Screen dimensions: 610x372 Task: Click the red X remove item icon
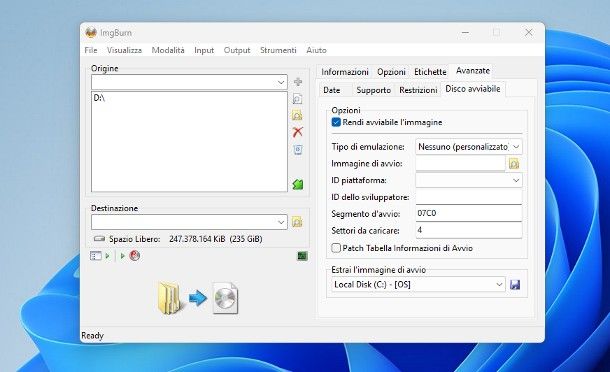pyautogui.click(x=298, y=132)
